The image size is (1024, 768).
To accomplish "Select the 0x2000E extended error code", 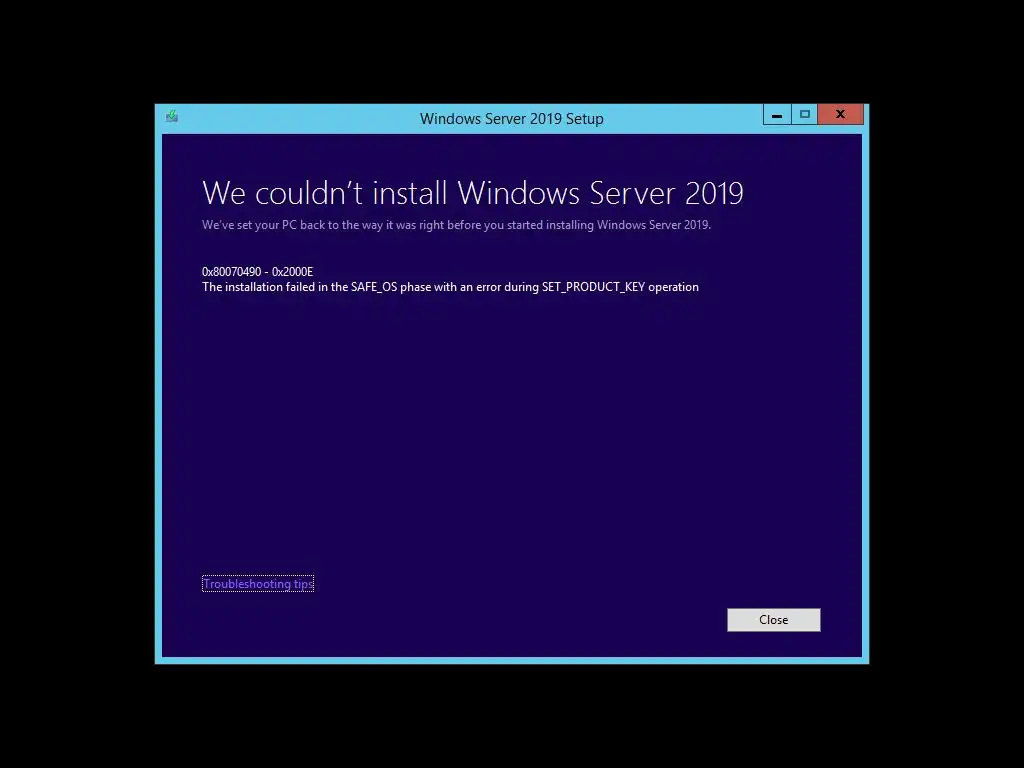I will [293, 272].
